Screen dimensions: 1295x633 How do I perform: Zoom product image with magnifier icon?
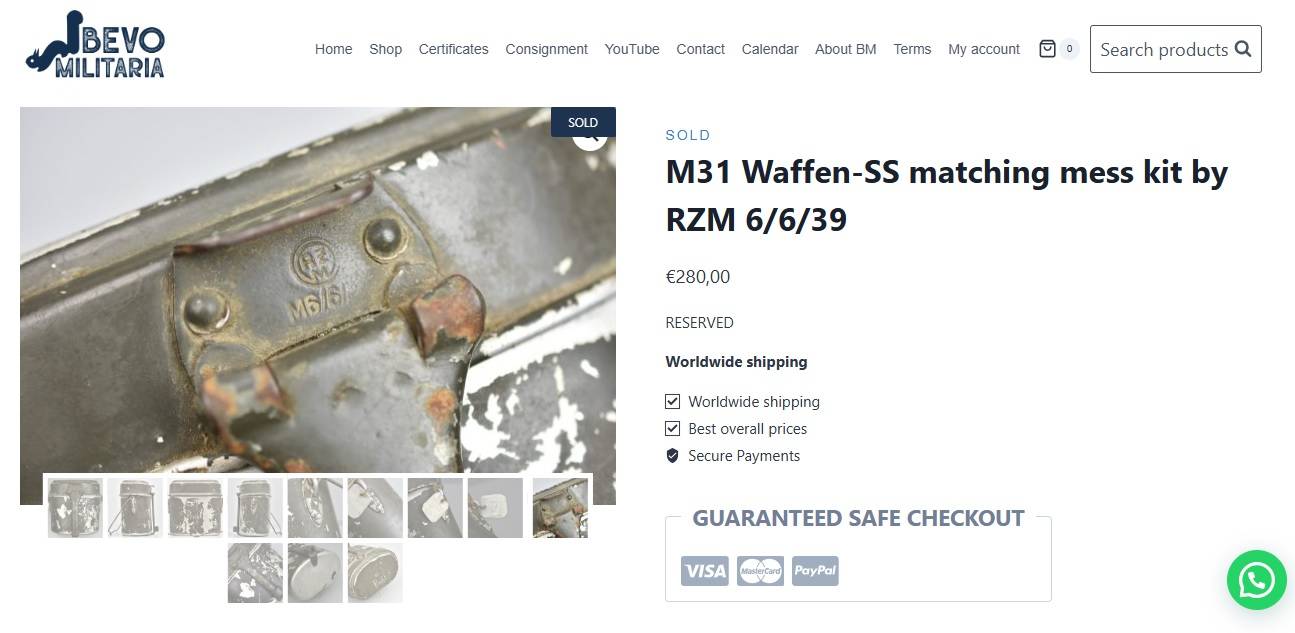point(589,135)
